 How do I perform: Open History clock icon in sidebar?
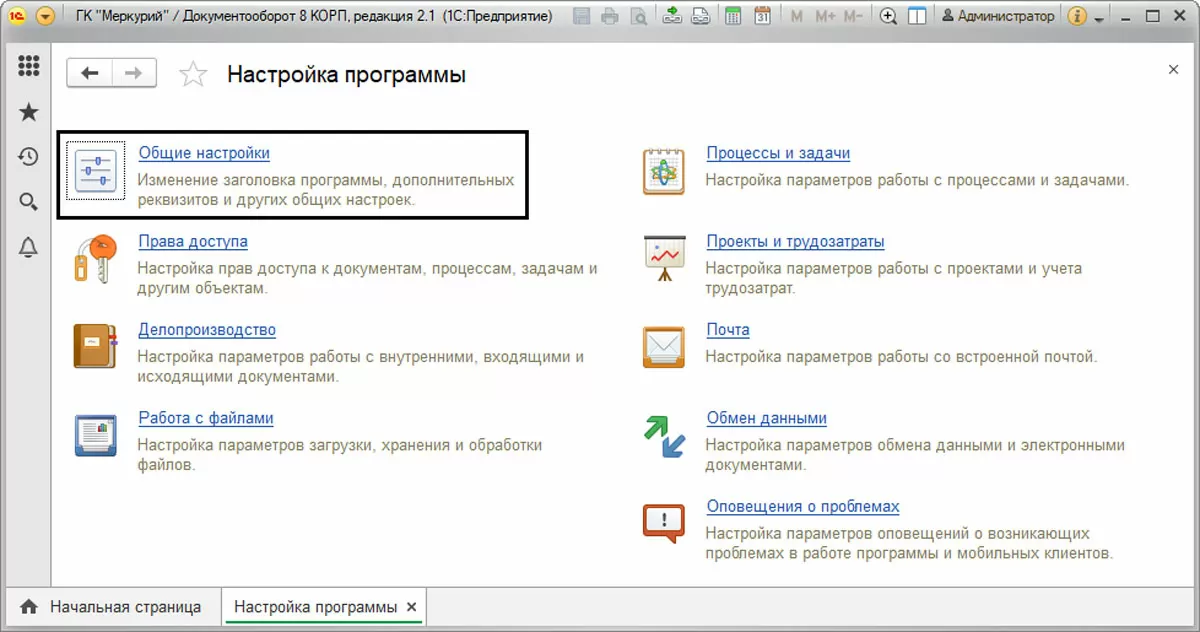(x=29, y=157)
